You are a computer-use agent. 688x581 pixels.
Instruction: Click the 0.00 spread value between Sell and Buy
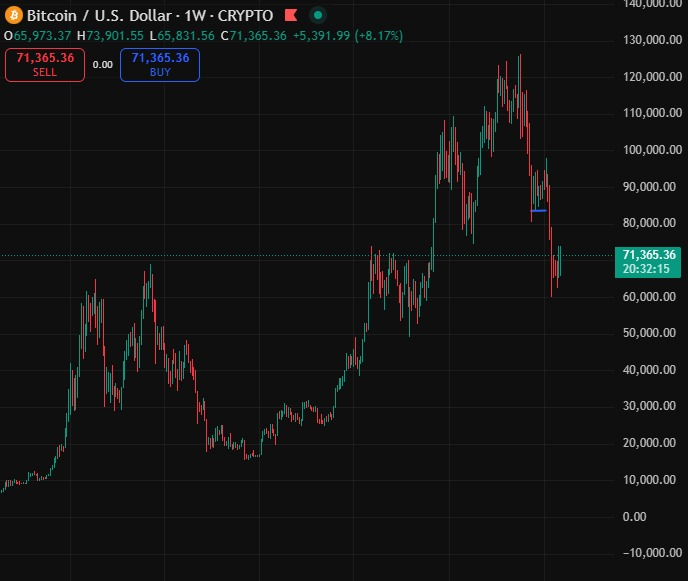[103, 65]
